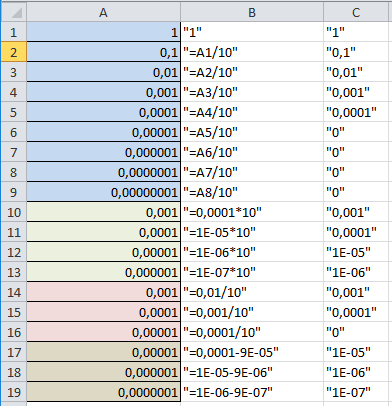
Task: Click cell C2 showing "0,1"
Action: tap(356, 52)
